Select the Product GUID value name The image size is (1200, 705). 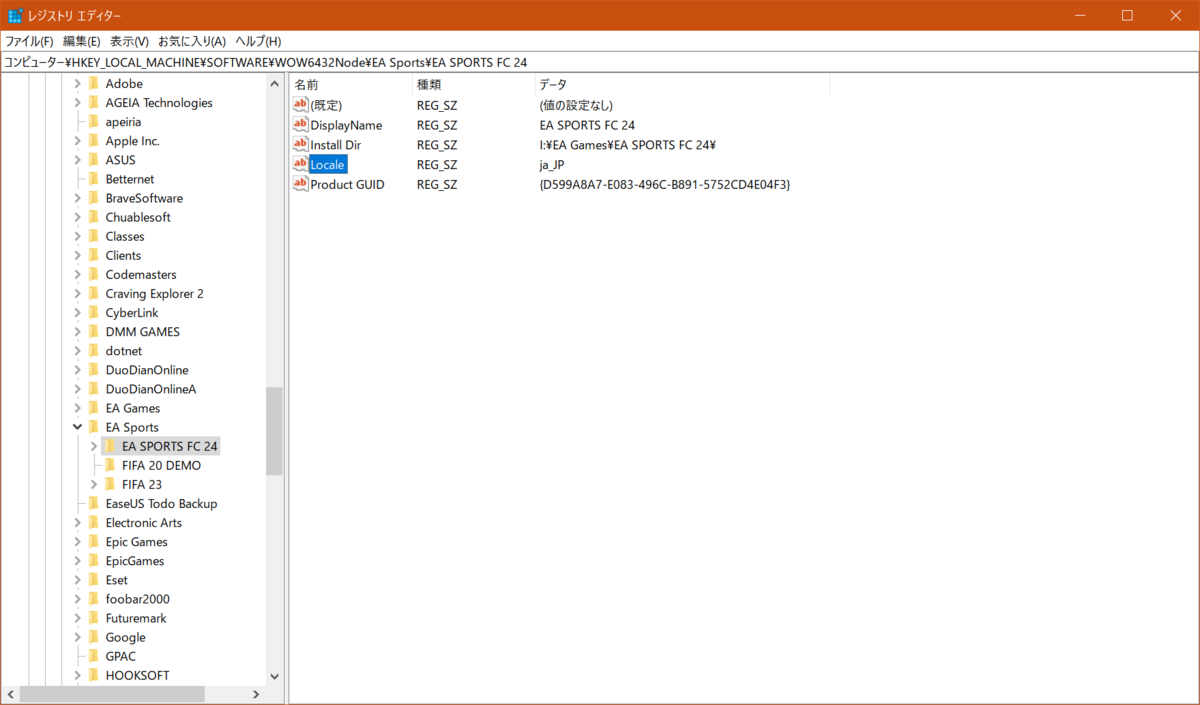(x=347, y=184)
